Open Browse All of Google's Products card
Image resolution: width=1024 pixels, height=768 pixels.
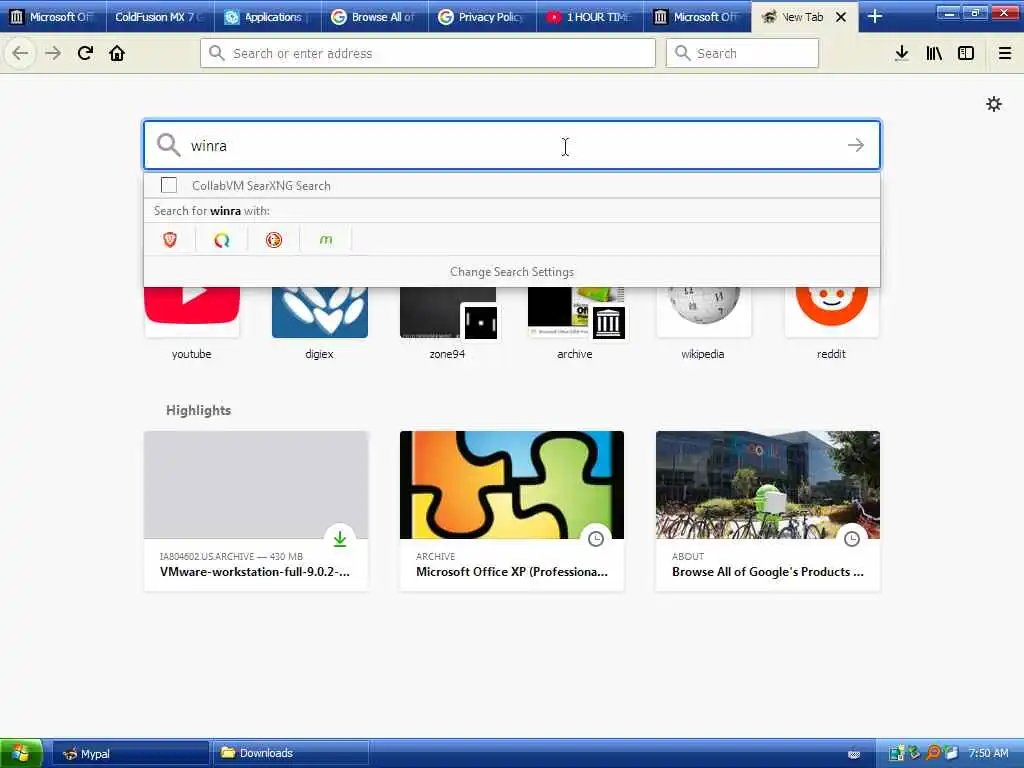pos(768,511)
